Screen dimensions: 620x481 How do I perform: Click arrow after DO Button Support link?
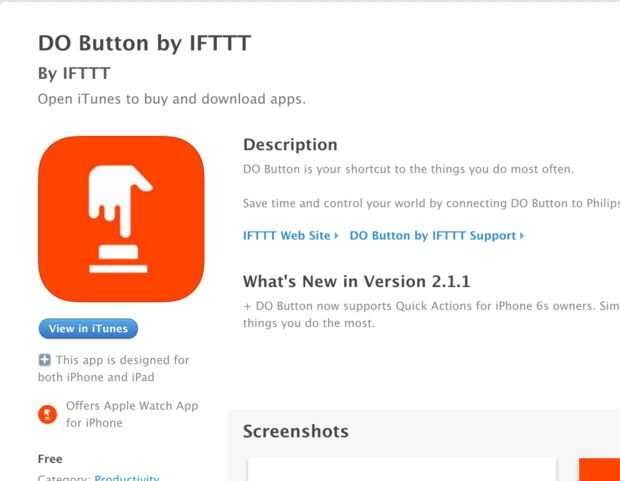click(522, 236)
